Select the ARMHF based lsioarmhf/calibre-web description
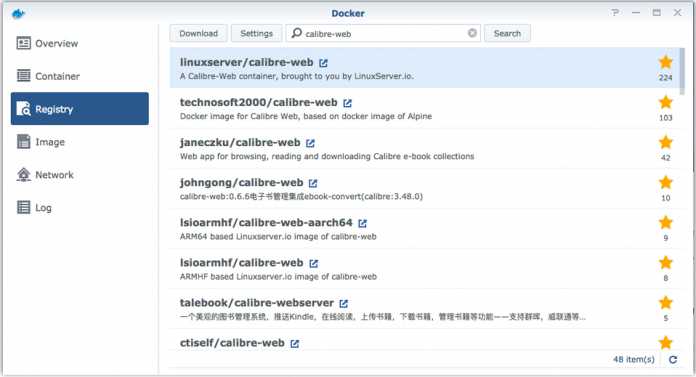The height and width of the screenshot is (377, 696). [x=278, y=277]
